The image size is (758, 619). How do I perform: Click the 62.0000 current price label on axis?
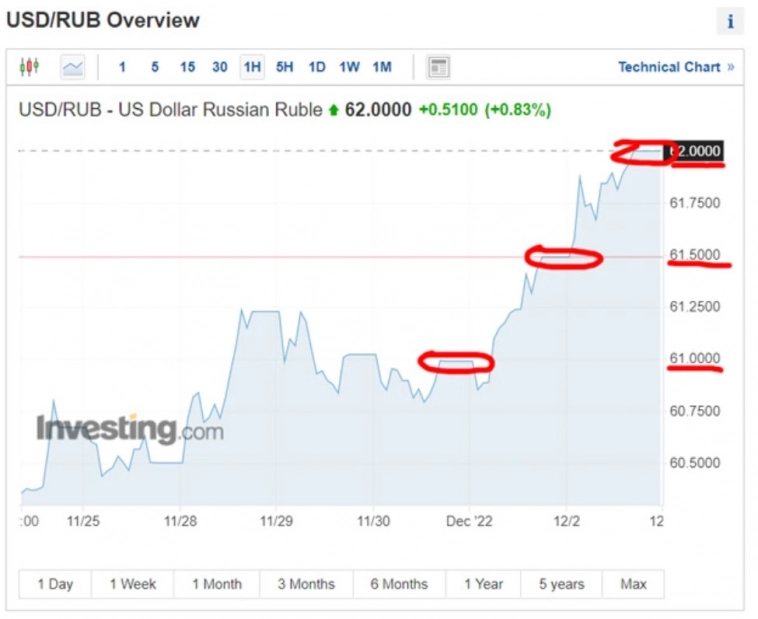(695, 151)
